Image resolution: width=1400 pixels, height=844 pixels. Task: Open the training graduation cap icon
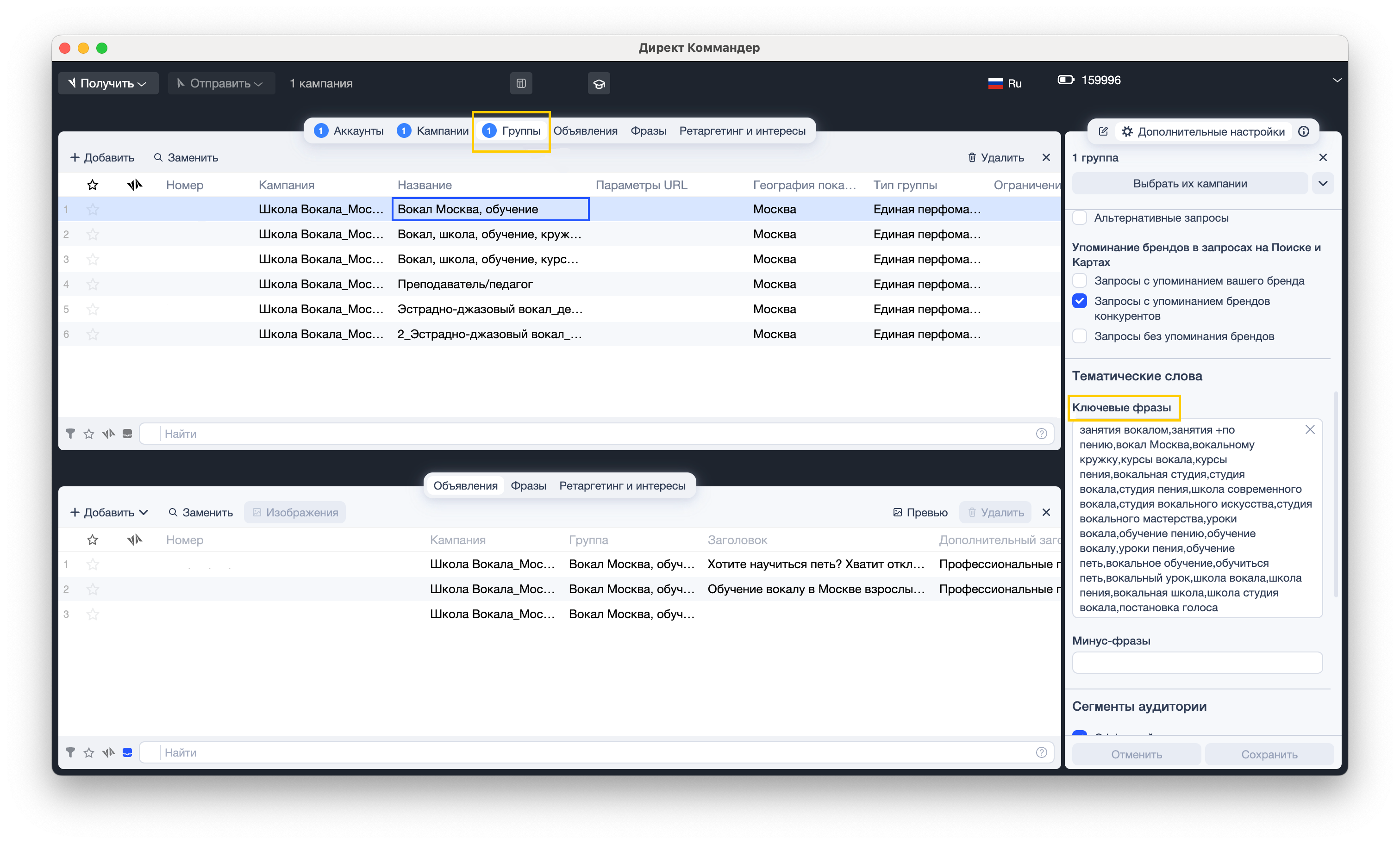[598, 83]
